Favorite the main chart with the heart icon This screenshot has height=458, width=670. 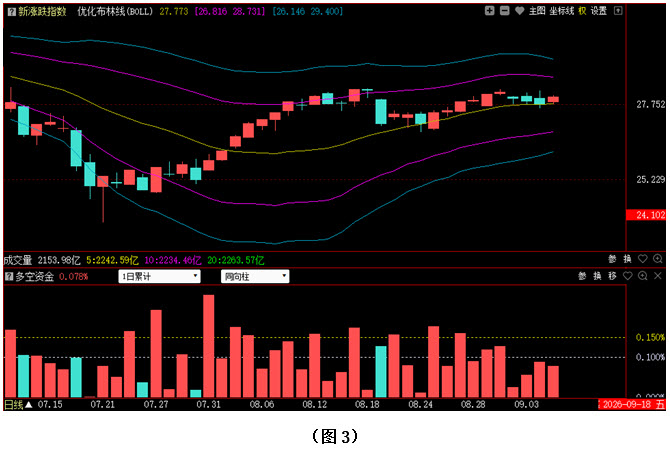[519, 11]
